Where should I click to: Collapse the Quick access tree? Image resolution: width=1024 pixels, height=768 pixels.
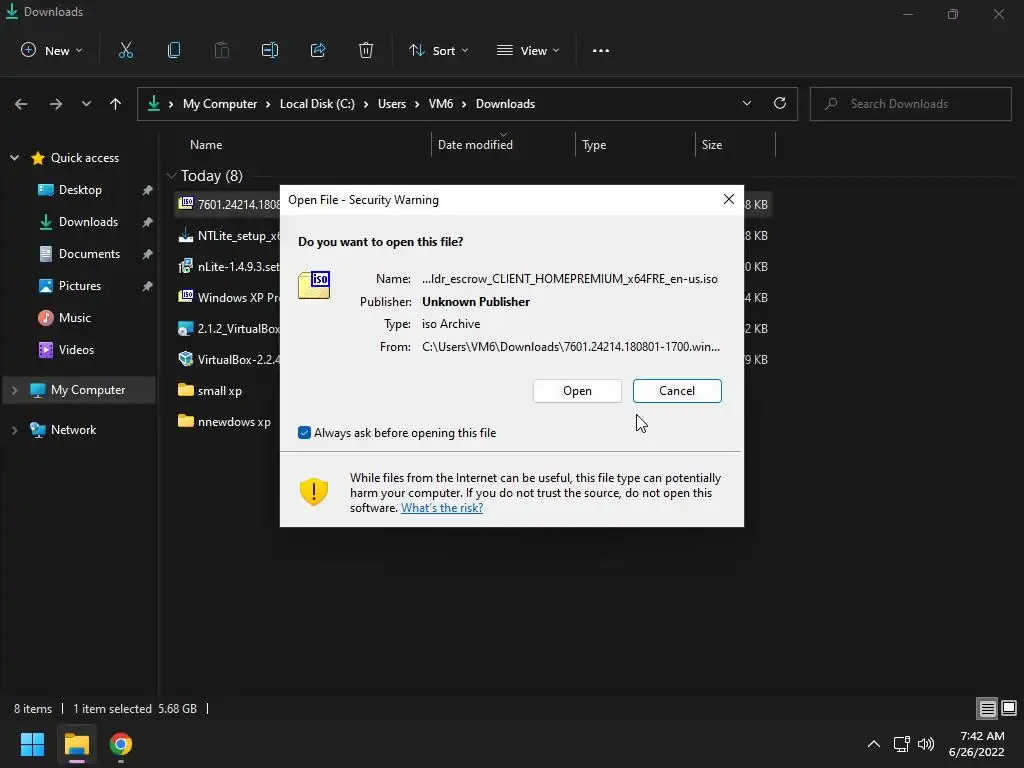pos(14,158)
